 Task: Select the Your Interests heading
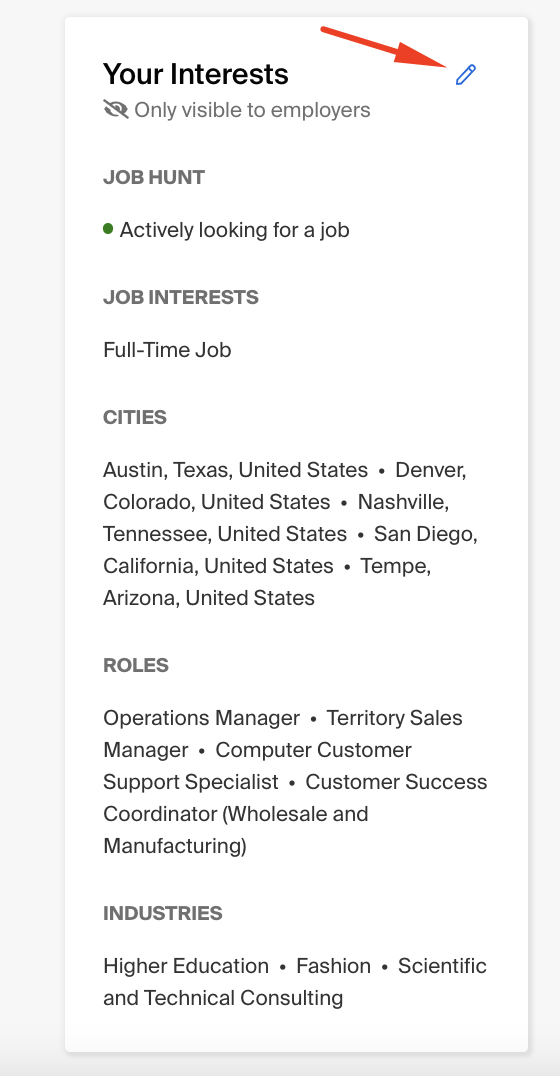click(196, 73)
